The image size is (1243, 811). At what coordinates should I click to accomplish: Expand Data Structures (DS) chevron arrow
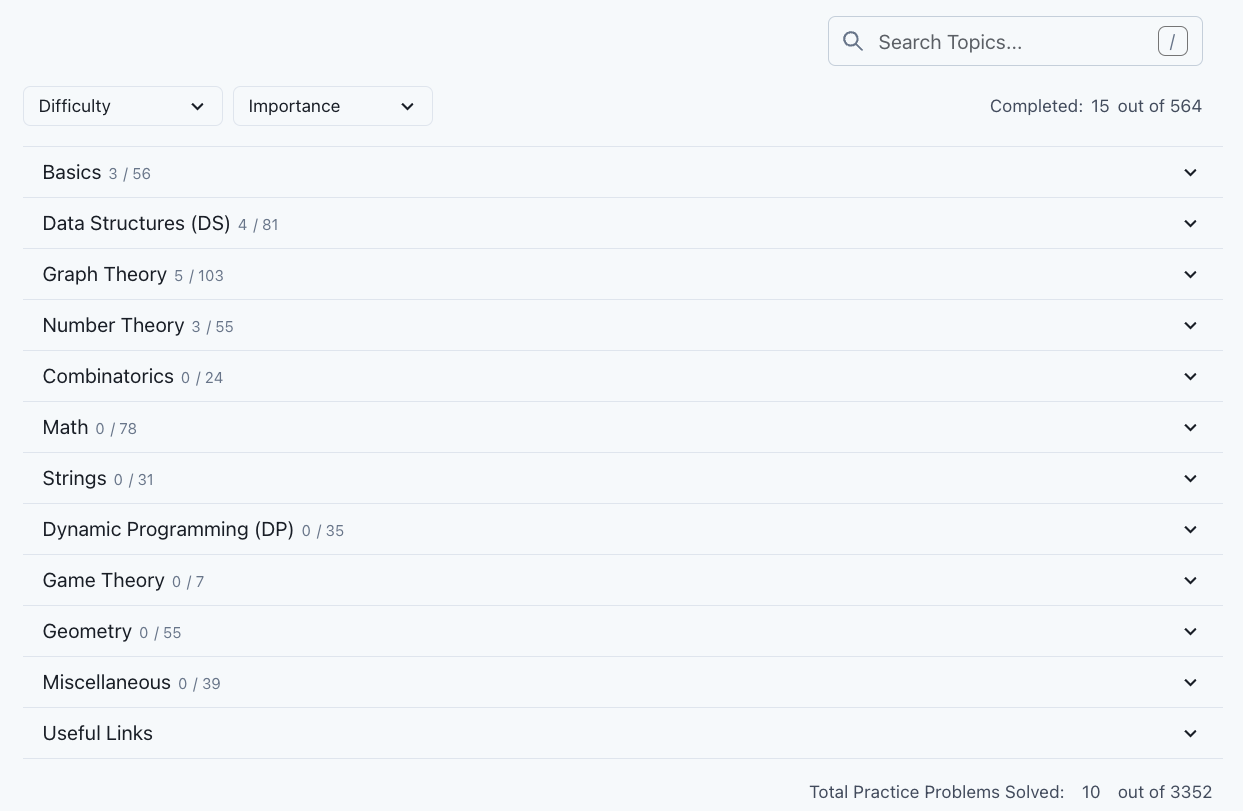click(x=1190, y=224)
